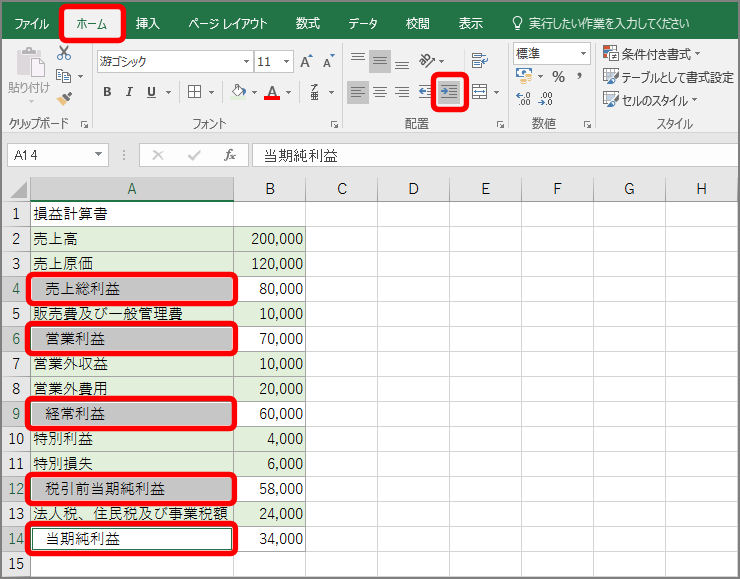Switch to the ホーム tab
The width and height of the screenshot is (740, 579).
(92, 24)
